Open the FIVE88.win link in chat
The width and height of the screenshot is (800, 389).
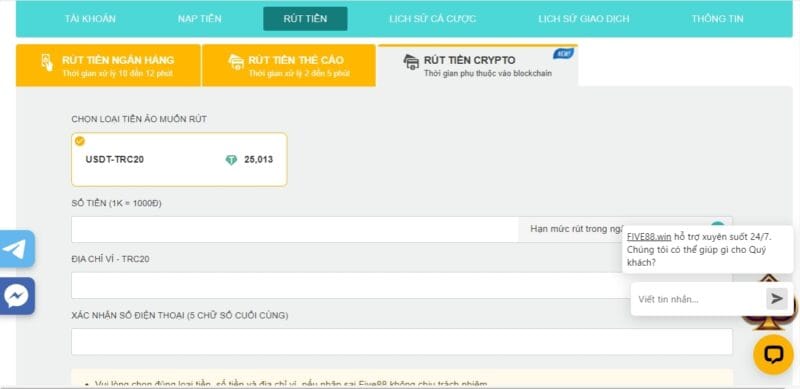(649, 237)
